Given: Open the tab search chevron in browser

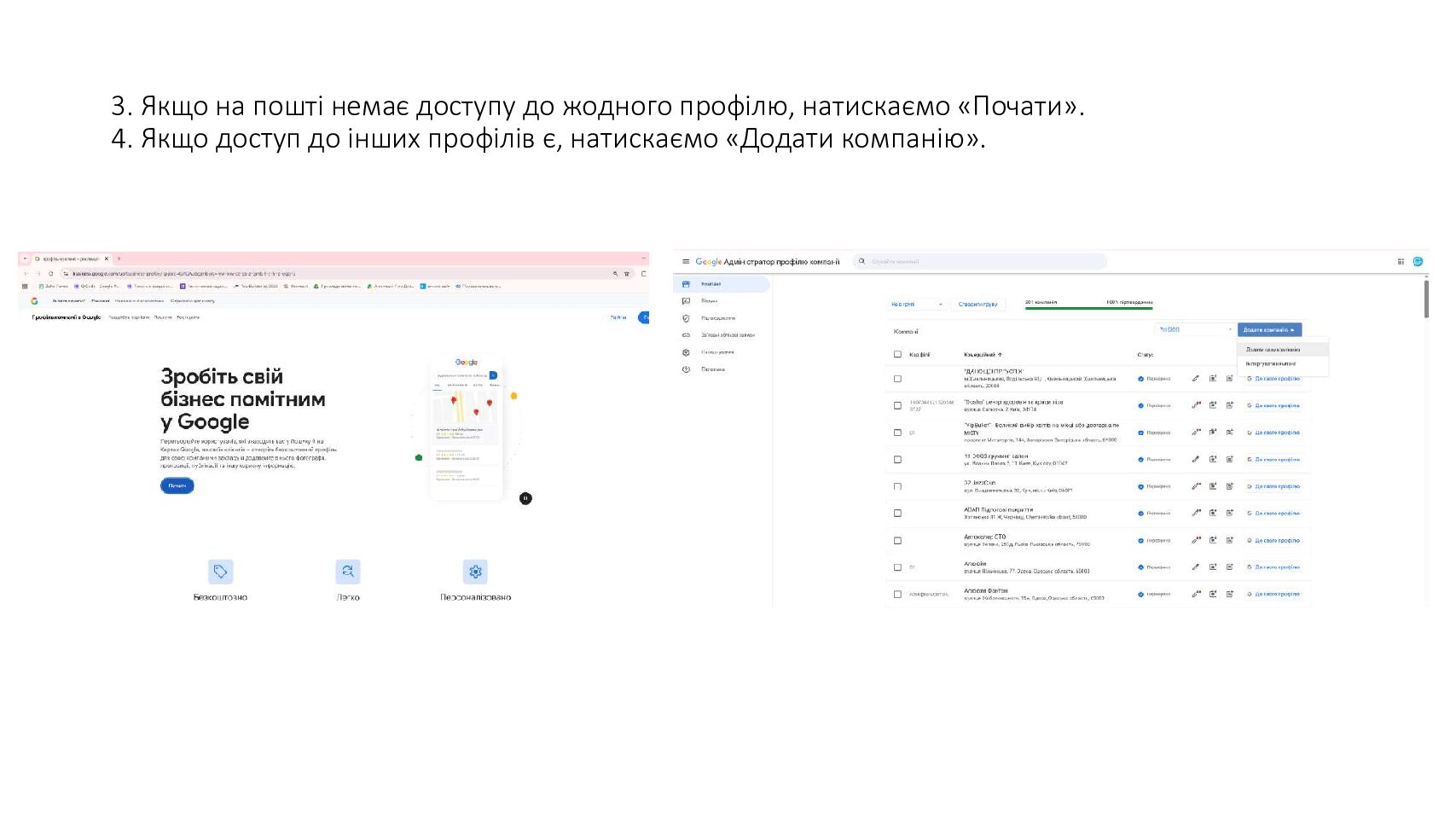Looking at the screenshot, I should pos(25,258).
